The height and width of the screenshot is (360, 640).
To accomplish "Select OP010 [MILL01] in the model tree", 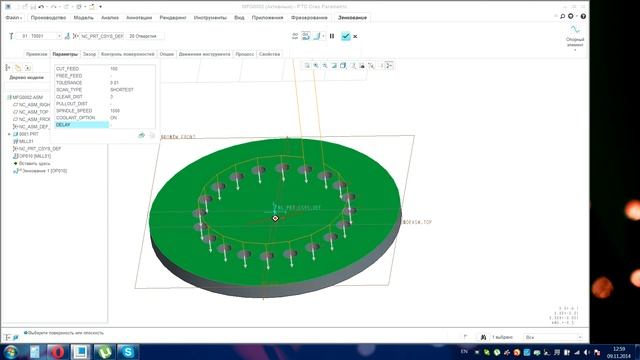I will pos(32,156).
